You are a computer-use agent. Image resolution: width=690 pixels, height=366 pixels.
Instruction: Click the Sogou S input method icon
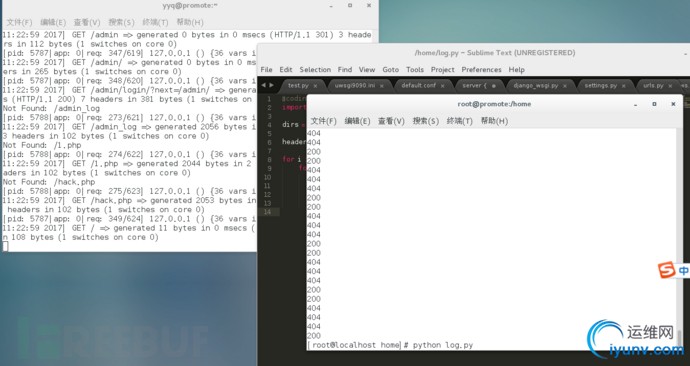(x=667, y=270)
